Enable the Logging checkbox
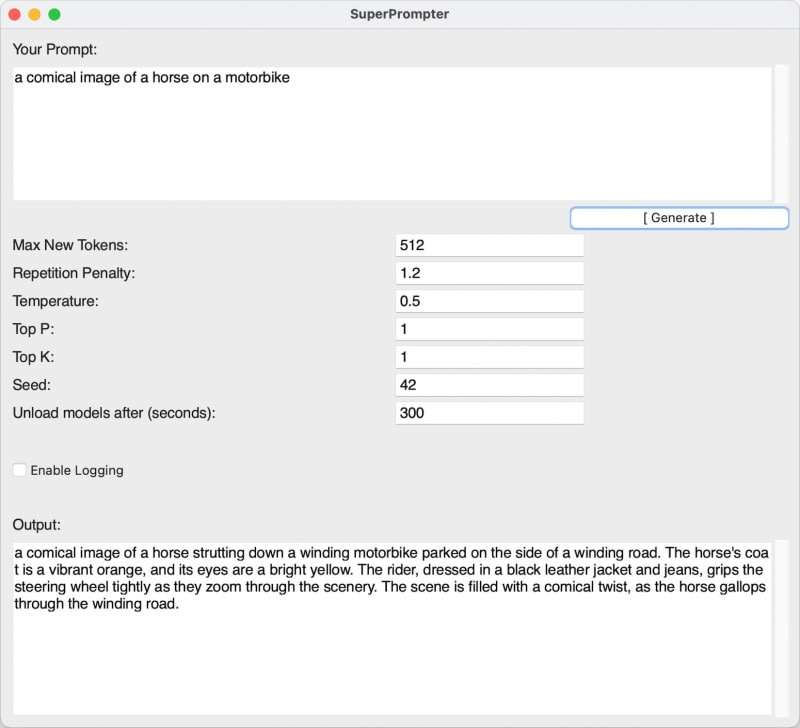The image size is (800, 728). [20, 470]
